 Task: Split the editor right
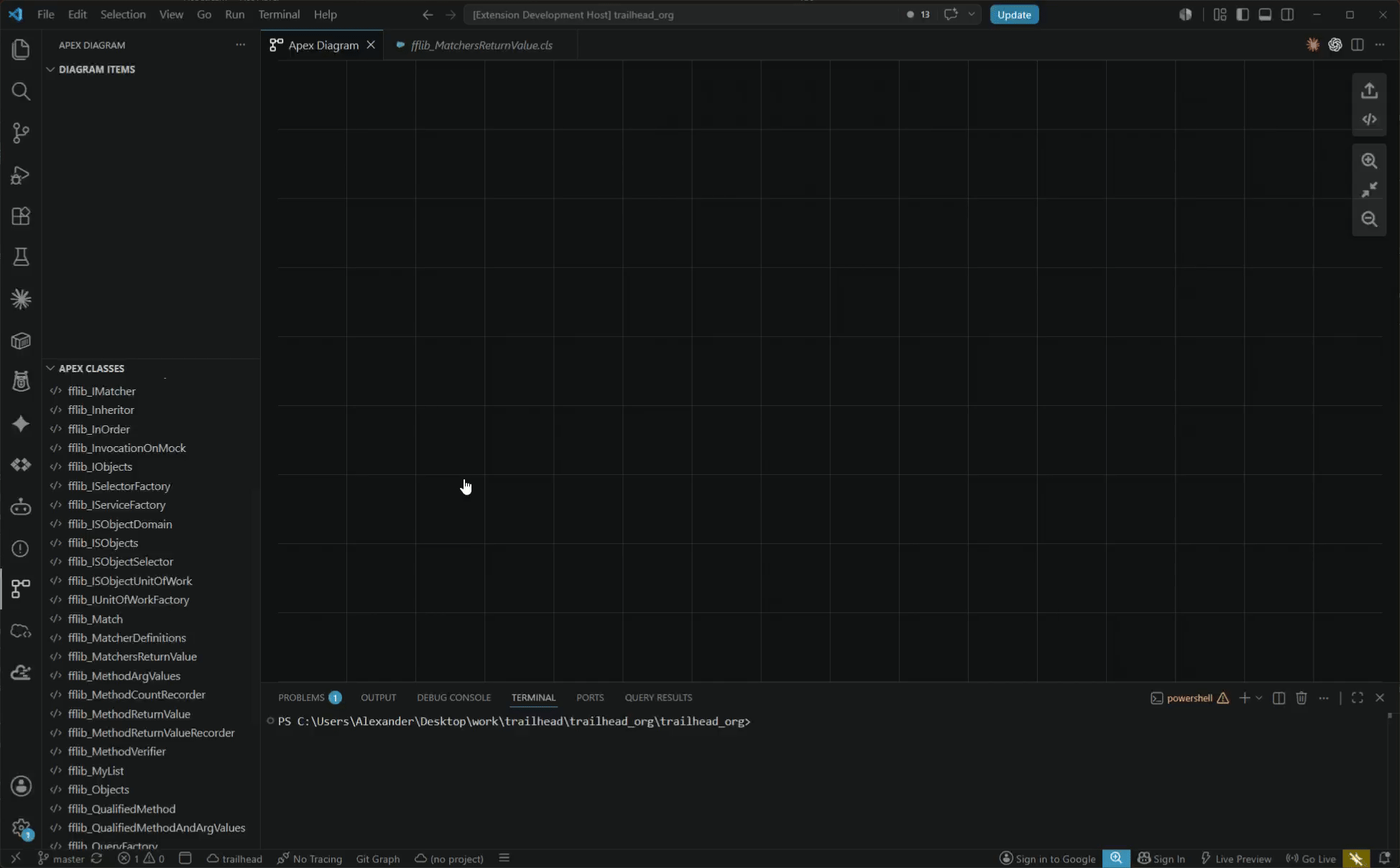coord(1357,45)
